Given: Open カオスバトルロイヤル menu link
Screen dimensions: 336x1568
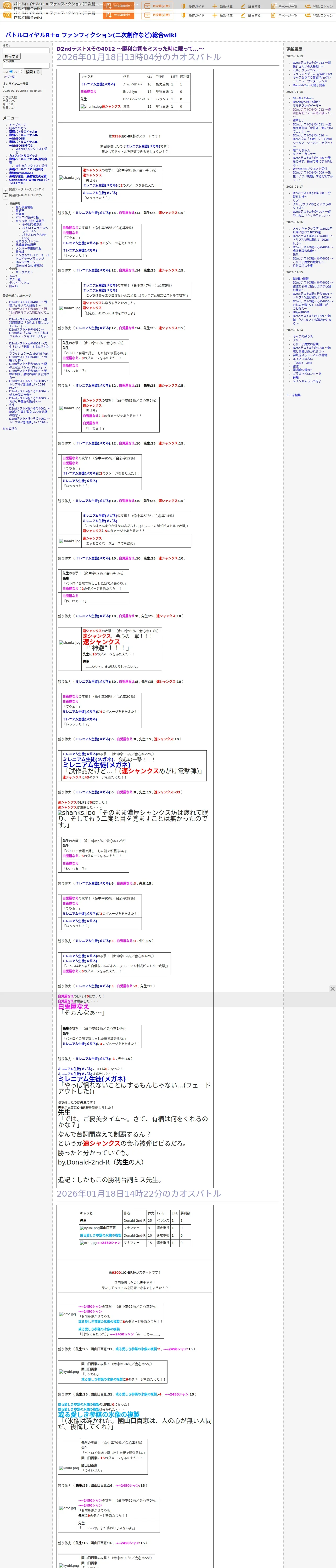Looking at the screenshot, I should pos(23,156).
